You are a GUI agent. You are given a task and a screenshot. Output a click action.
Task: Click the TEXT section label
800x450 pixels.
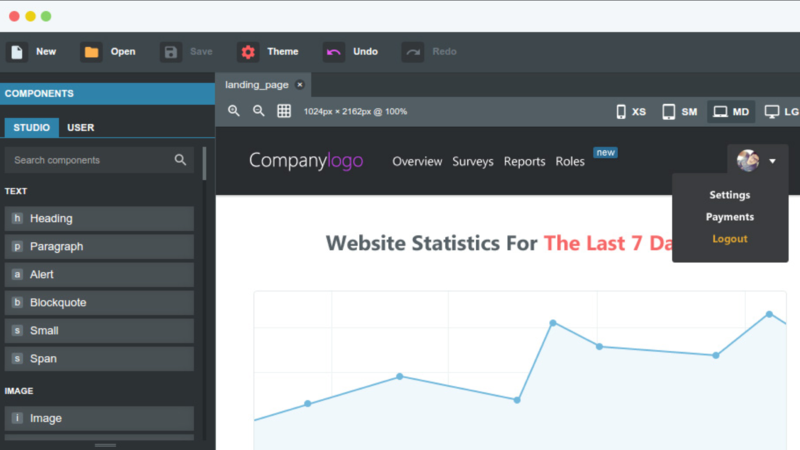coord(16,191)
